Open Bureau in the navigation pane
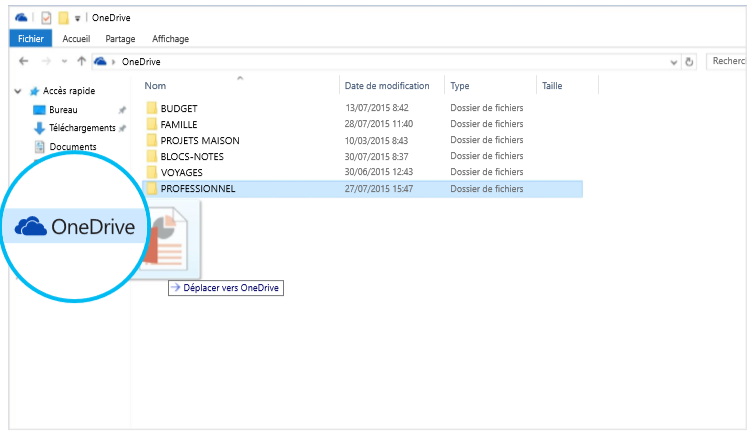The image size is (756, 436). click(x=63, y=109)
